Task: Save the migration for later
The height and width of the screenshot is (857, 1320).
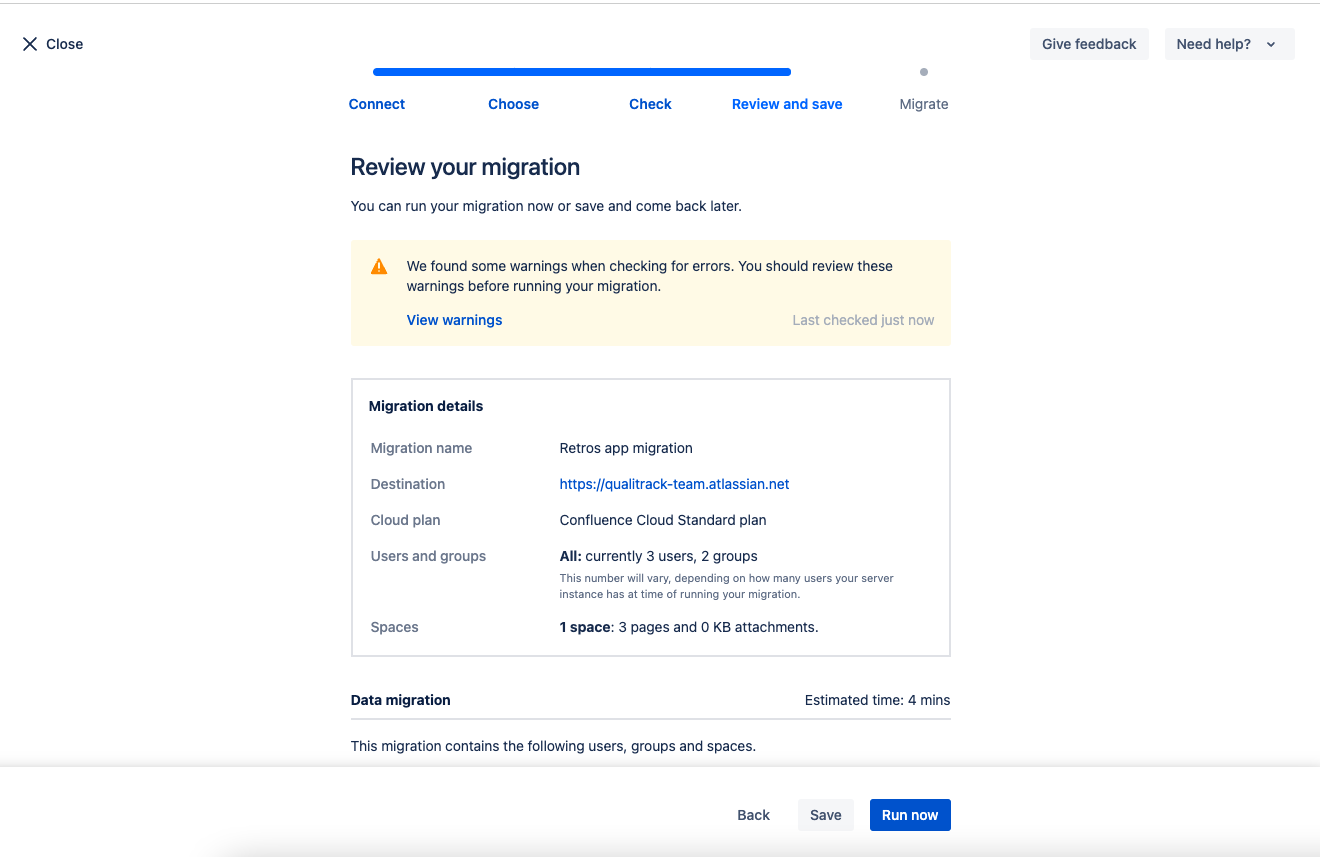Action: pos(825,815)
